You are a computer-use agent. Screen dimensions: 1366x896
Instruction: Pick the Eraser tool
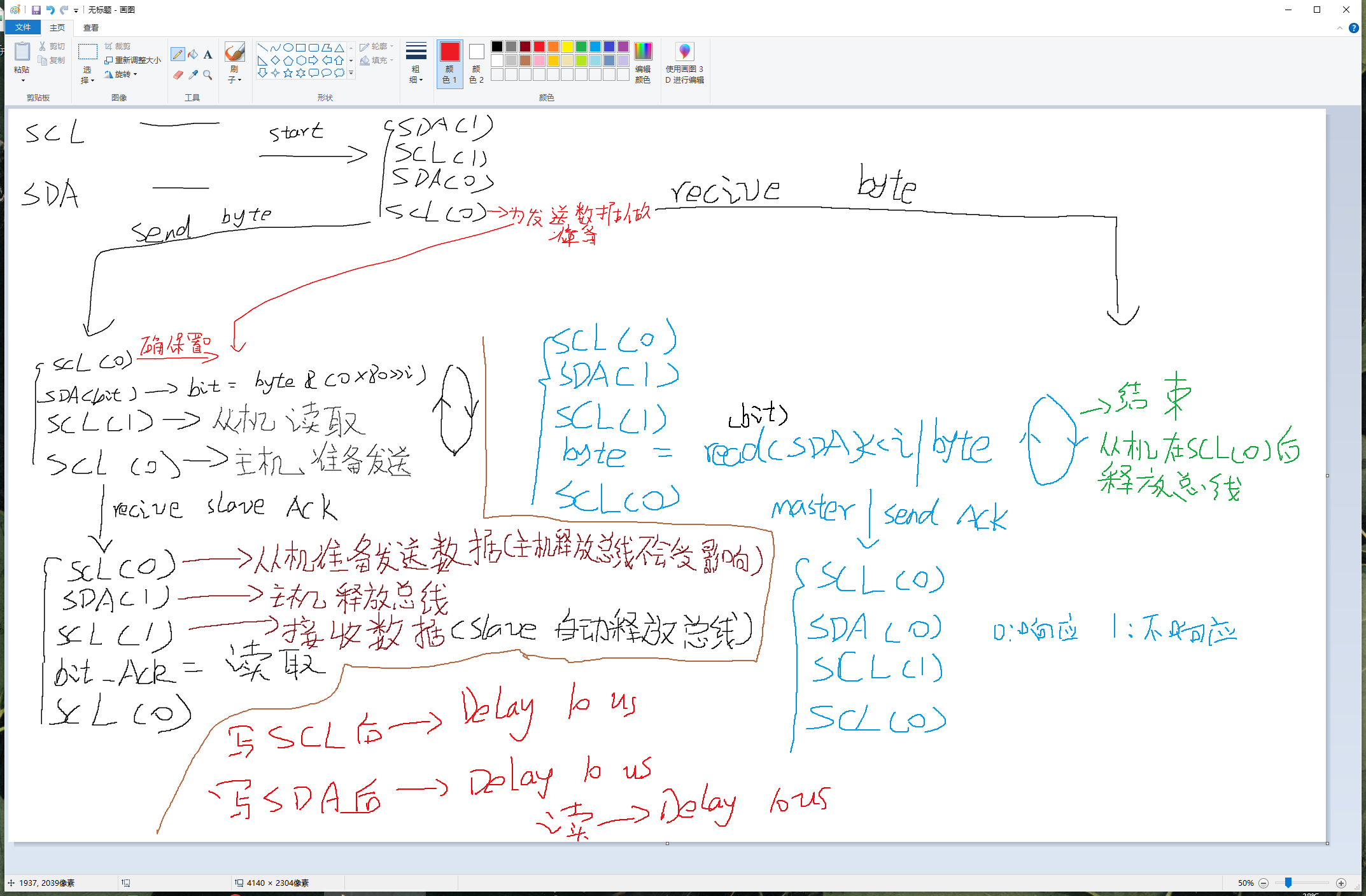point(178,75)
